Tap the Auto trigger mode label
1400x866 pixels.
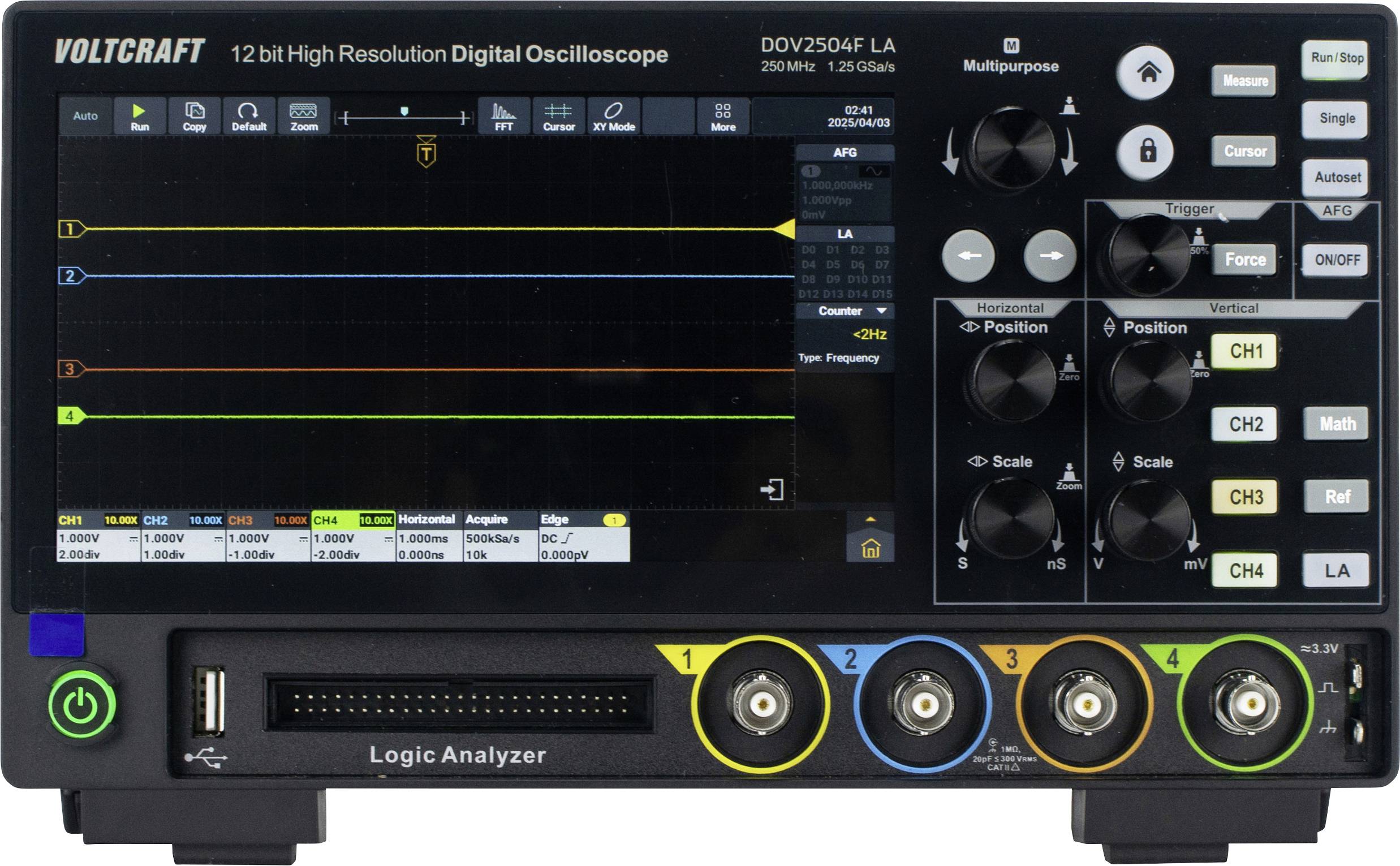click(85, 117)
